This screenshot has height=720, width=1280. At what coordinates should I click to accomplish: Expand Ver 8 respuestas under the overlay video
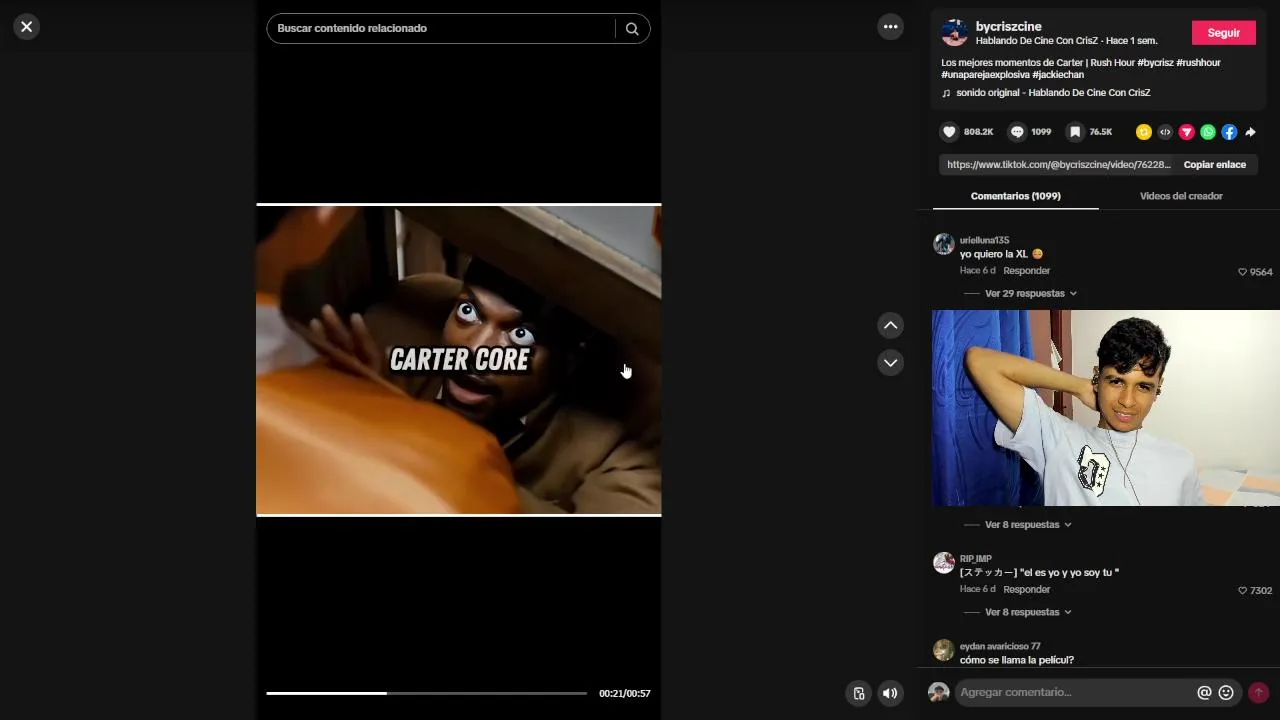(1028, 525)
